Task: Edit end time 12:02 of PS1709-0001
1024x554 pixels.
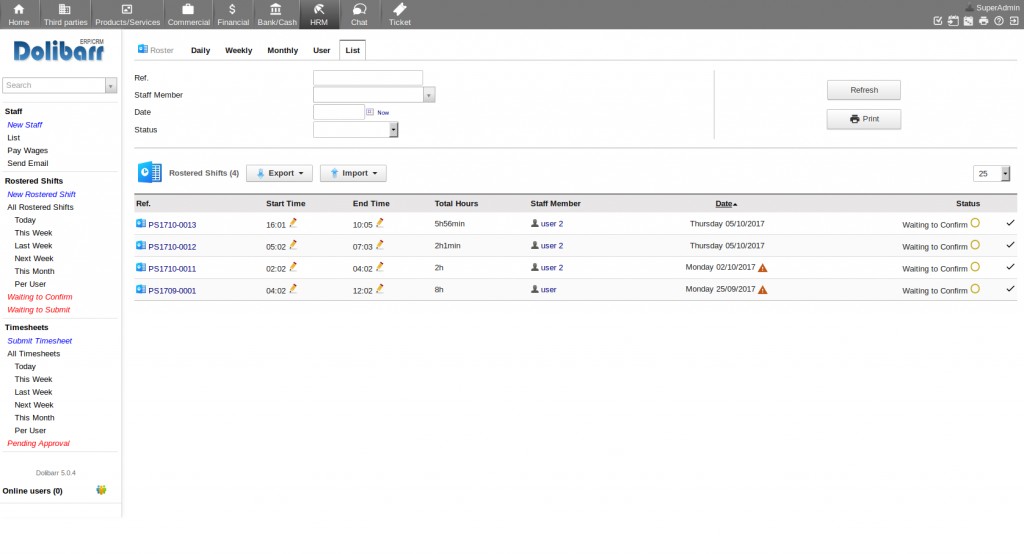Action: [380, 289]
